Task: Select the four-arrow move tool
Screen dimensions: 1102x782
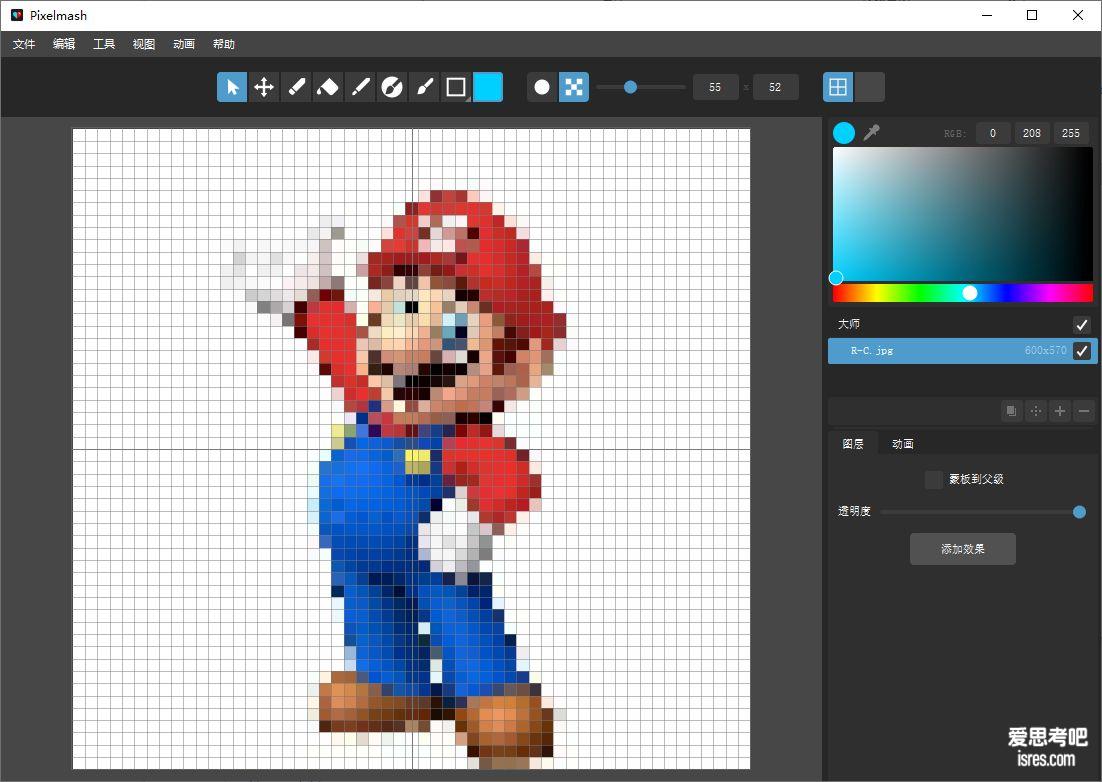Action: 264,87
